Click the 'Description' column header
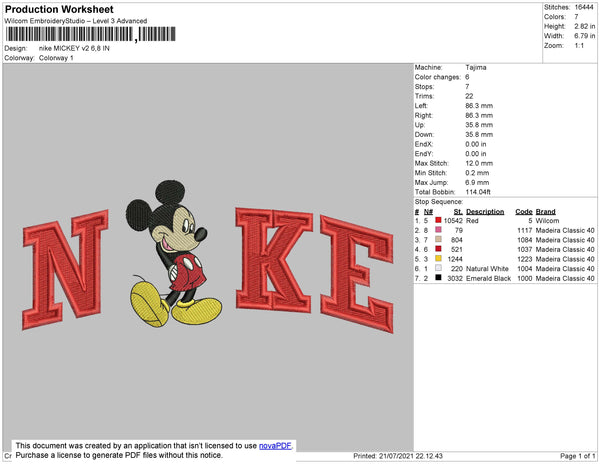The image size is (600, 464). click(485, 212)
